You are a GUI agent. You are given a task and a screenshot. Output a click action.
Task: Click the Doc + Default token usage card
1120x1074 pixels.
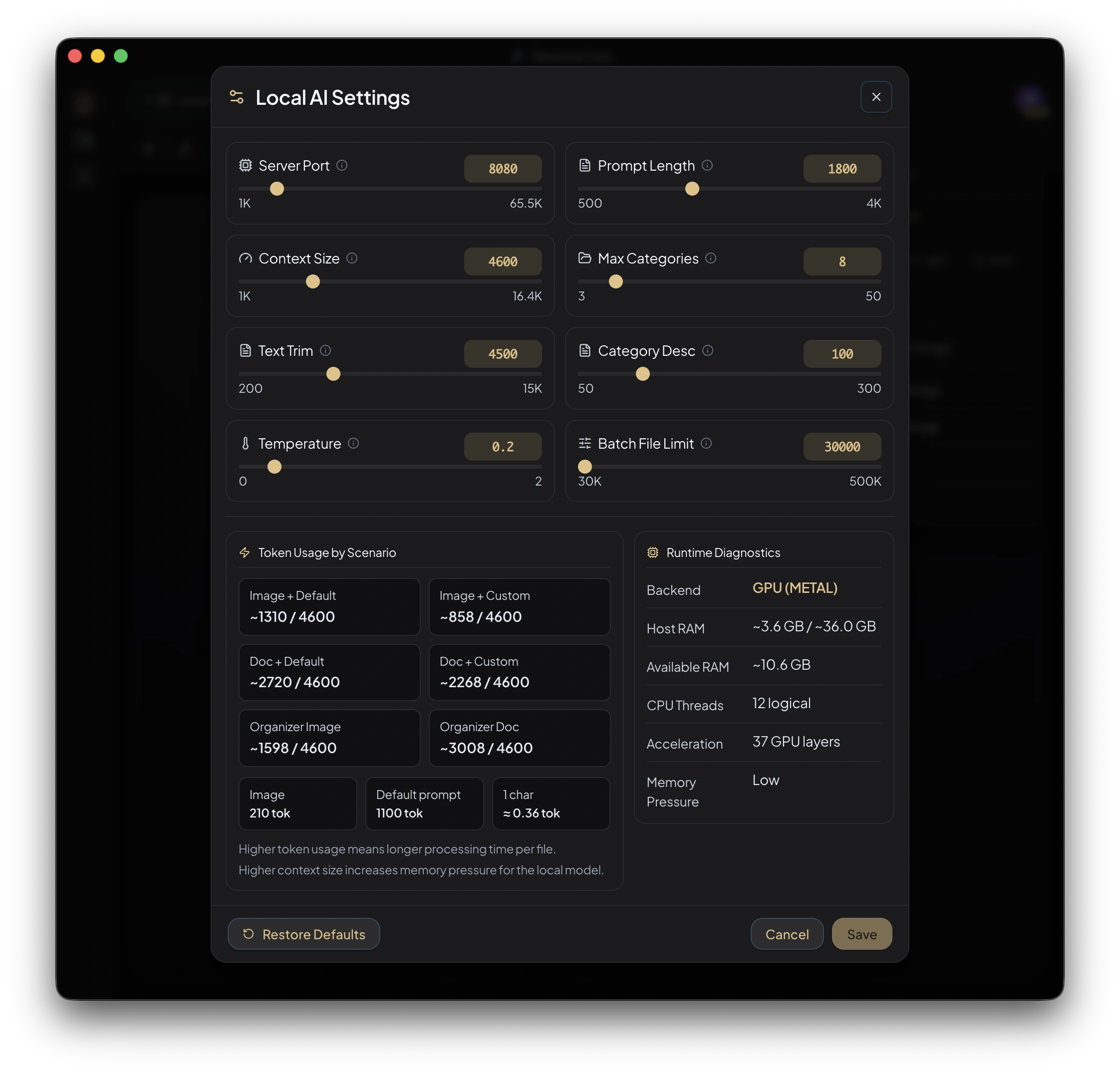point(329,672)
